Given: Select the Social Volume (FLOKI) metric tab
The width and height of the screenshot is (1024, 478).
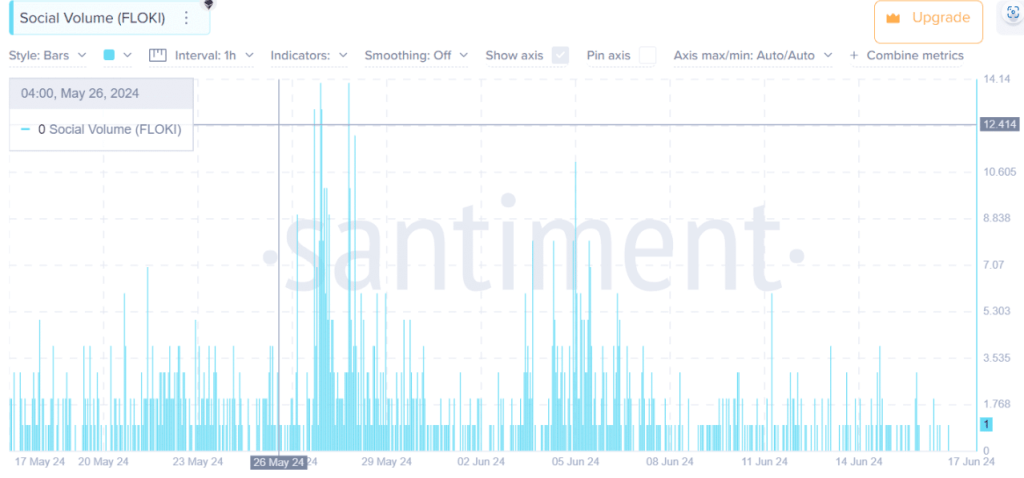Looking at the screenshot, I should point(109,18).
